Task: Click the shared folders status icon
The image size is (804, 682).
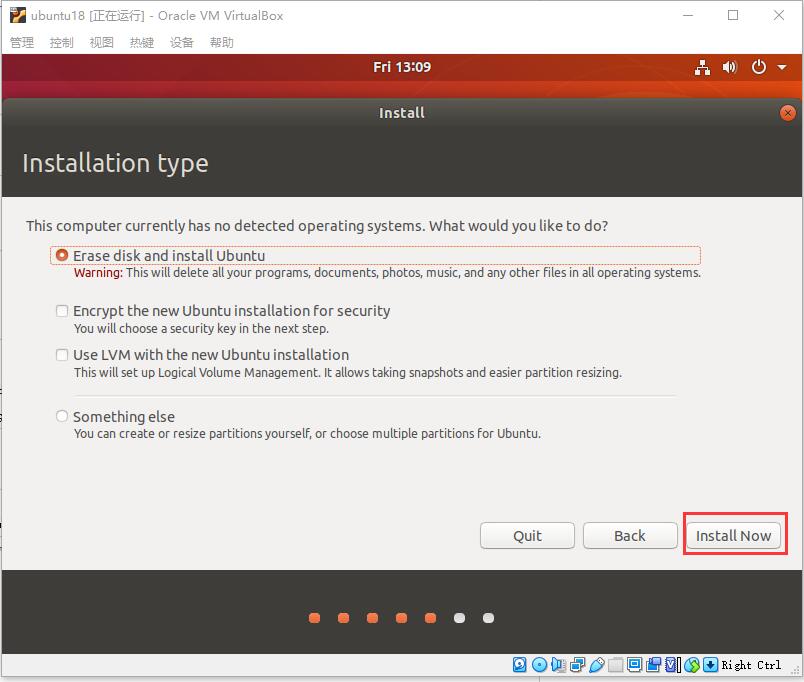Action: [x=616, y=665]
